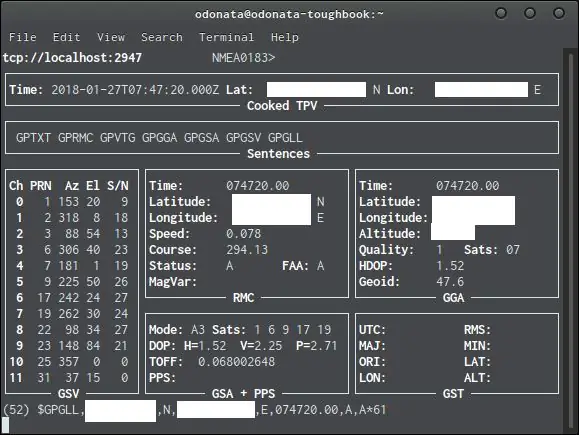
Task: Click the terminal vertical scrollbar
Action: 571,240
